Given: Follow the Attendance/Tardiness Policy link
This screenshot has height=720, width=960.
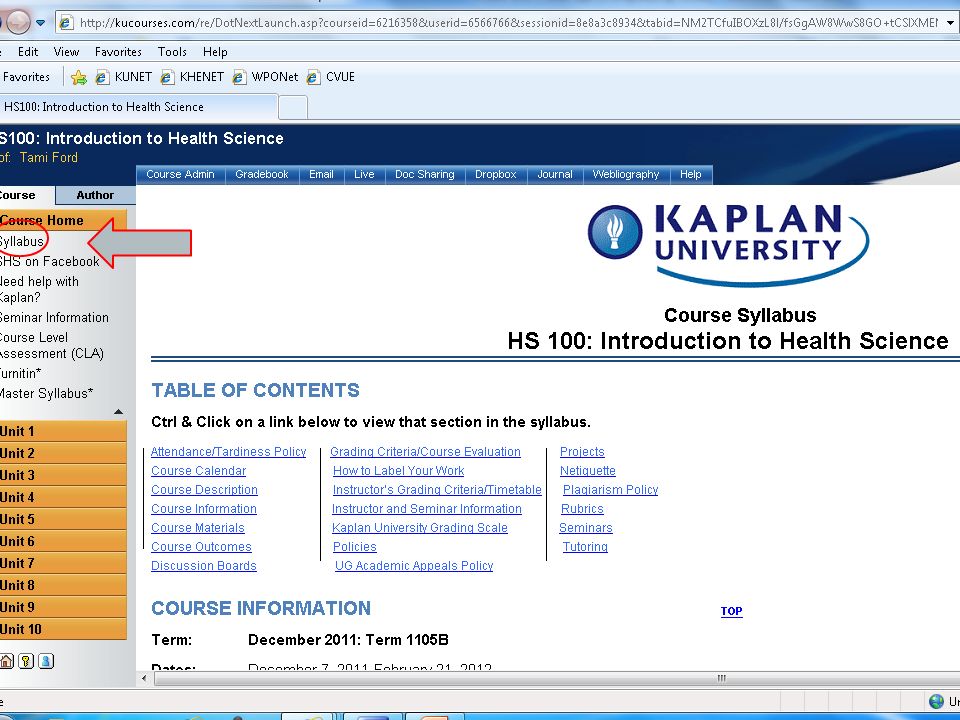Looking at the screenshot, I should (x=228, y=452).
